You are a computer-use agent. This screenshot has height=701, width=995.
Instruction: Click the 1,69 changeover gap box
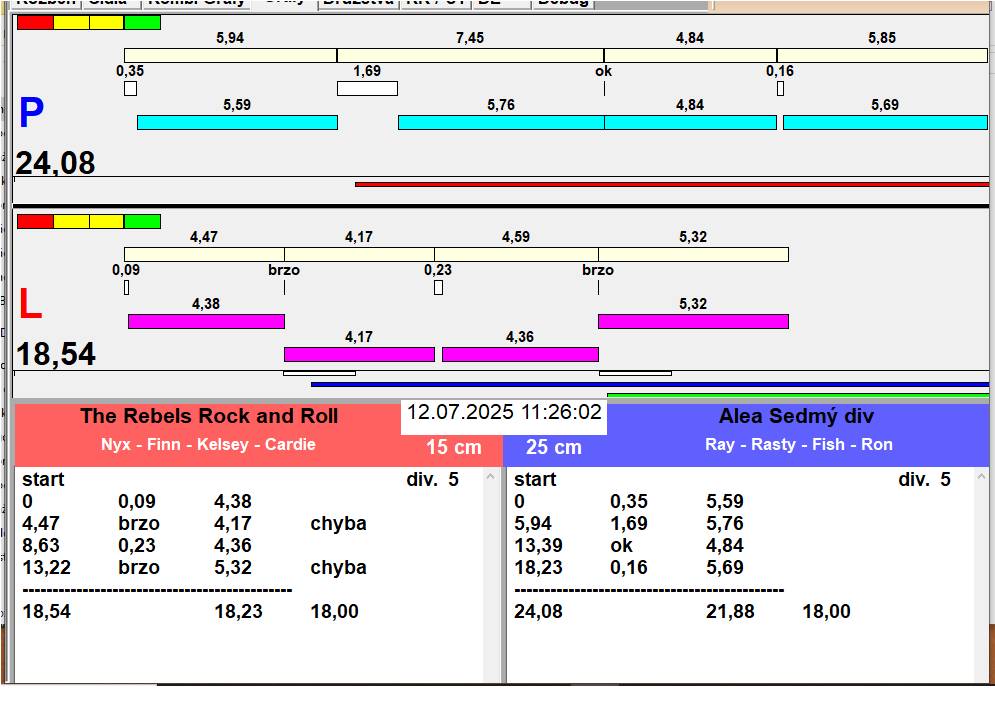[367, 89]
